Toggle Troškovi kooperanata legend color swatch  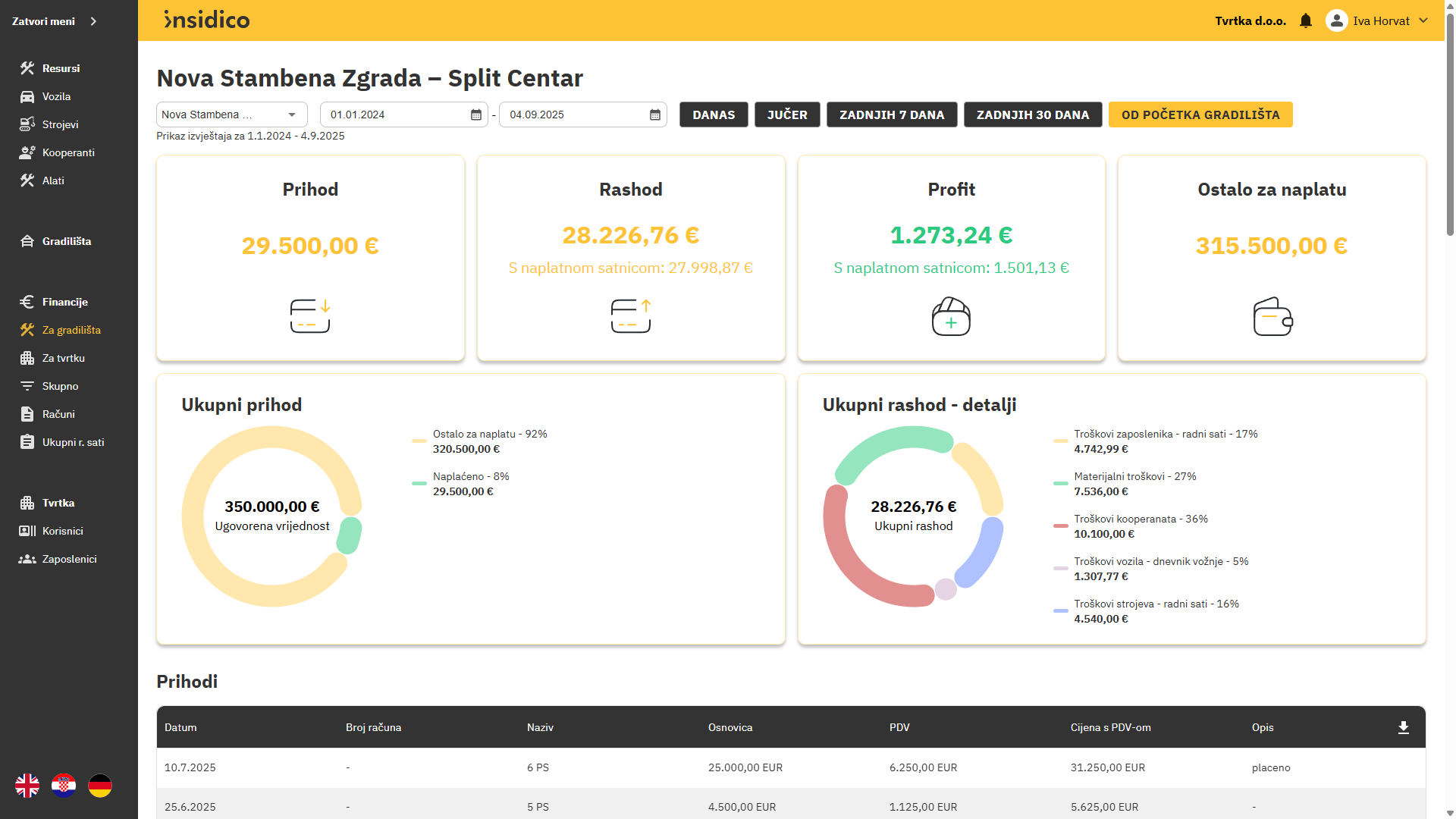coord(1060,526)
